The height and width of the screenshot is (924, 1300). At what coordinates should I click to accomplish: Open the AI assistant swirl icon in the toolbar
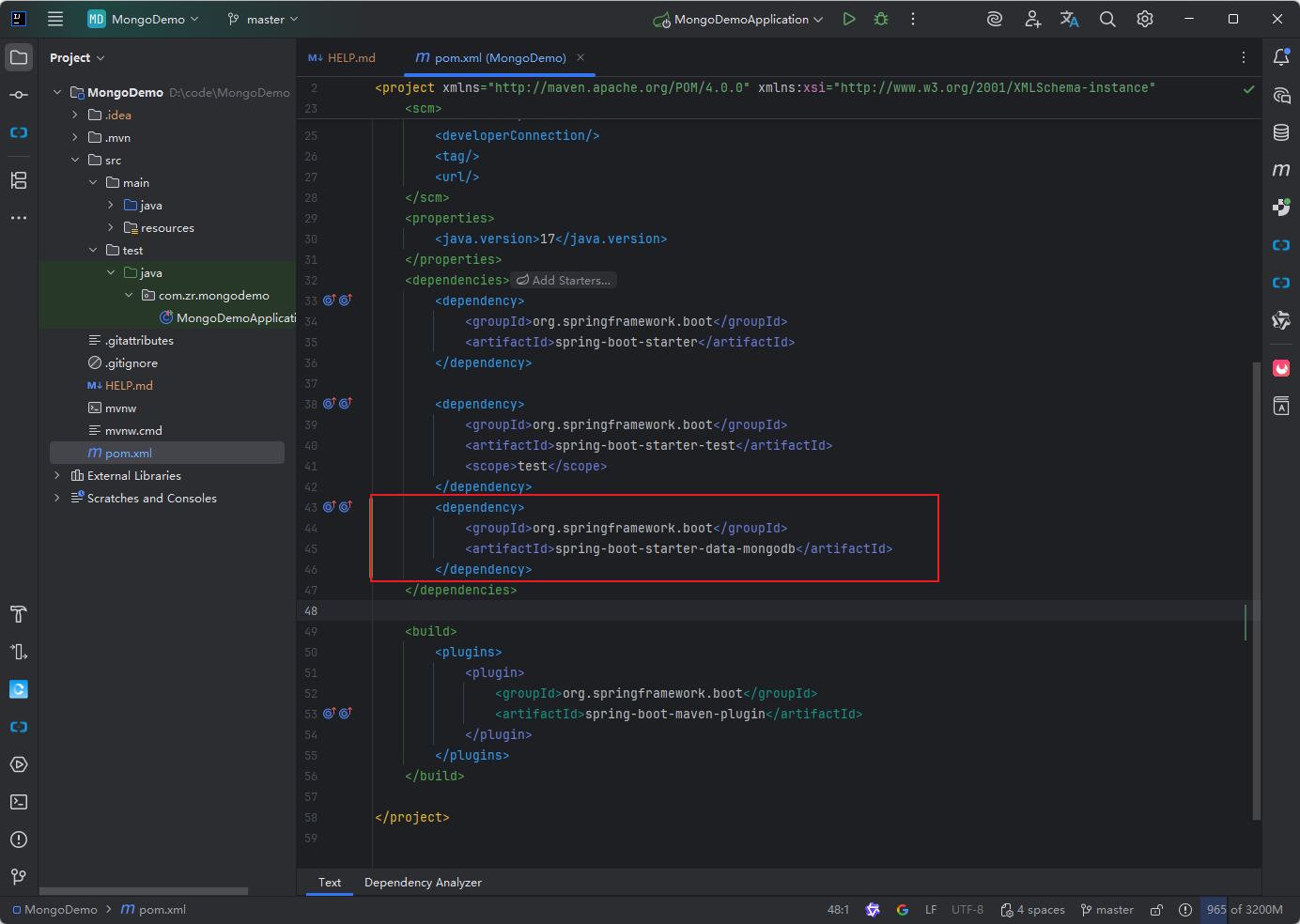[x=995, y=19]
